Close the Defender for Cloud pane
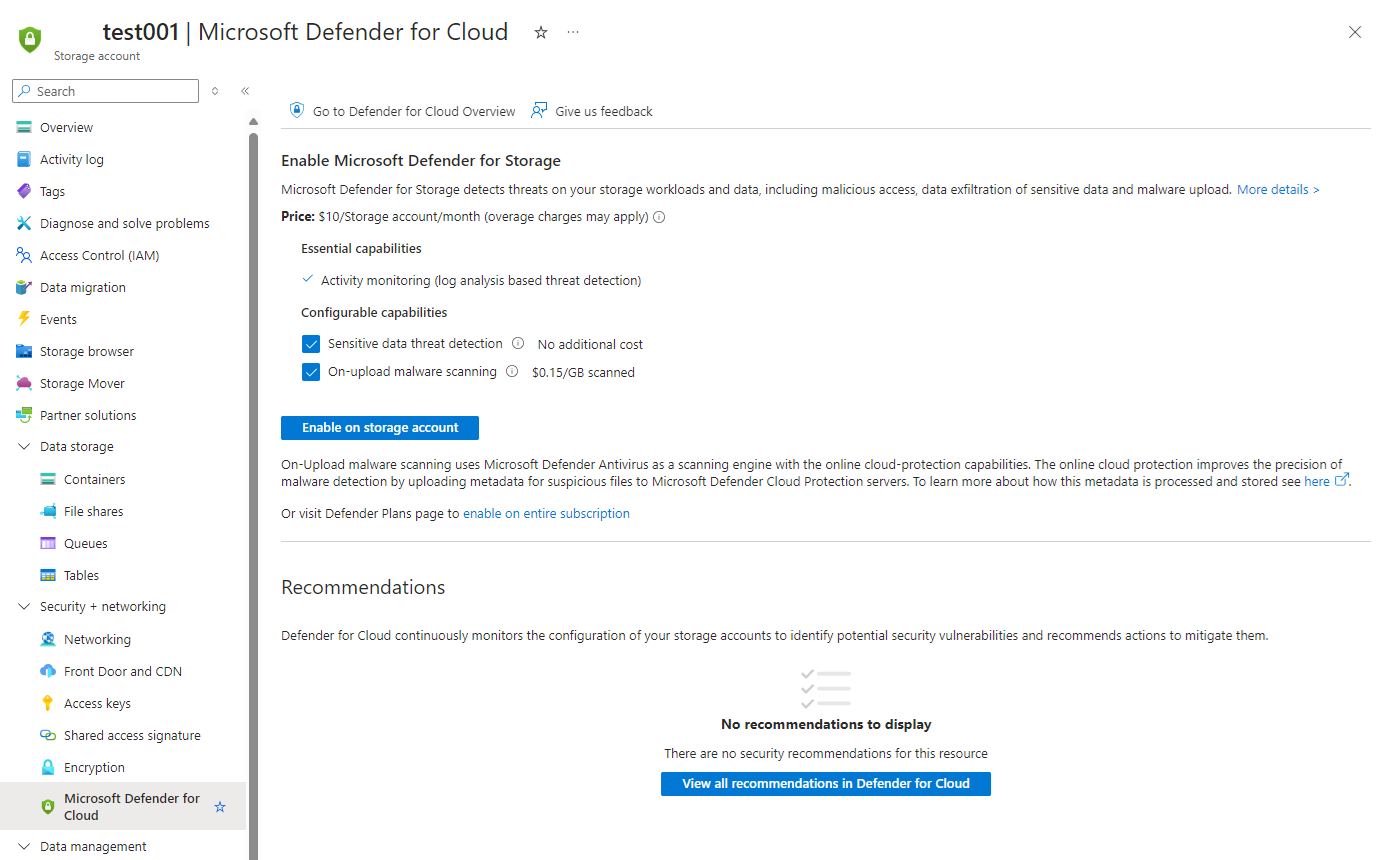Image resolution: width=1381 pixels, height=860 pixels. 1355,32
